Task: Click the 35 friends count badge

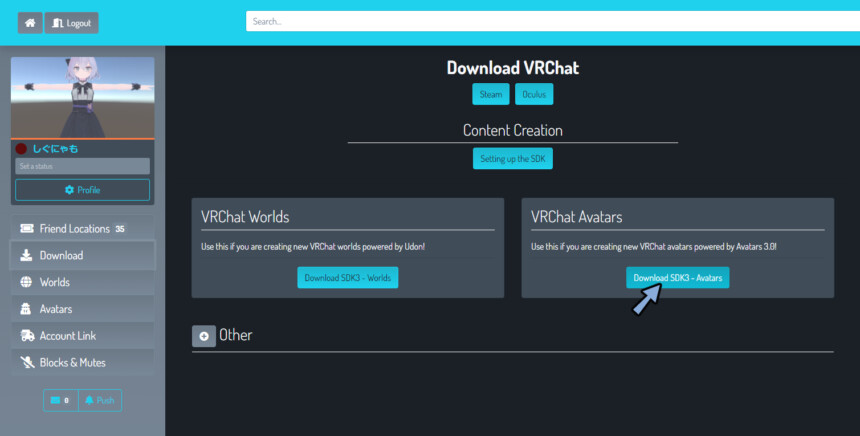Action: [120, 229]
